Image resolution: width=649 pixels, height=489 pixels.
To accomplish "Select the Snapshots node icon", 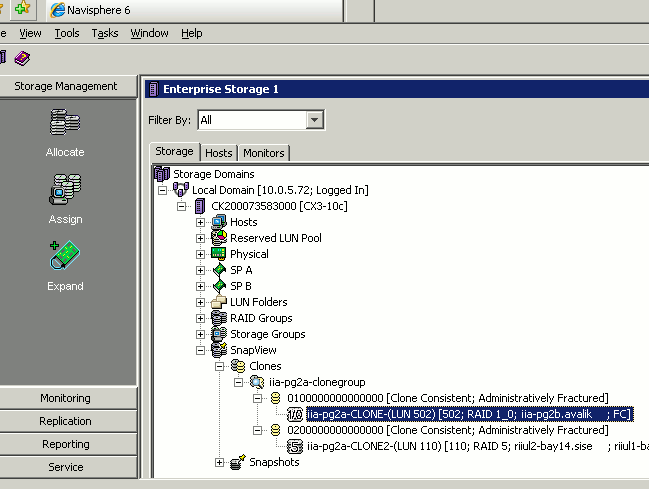I will (x=238, y=462).
